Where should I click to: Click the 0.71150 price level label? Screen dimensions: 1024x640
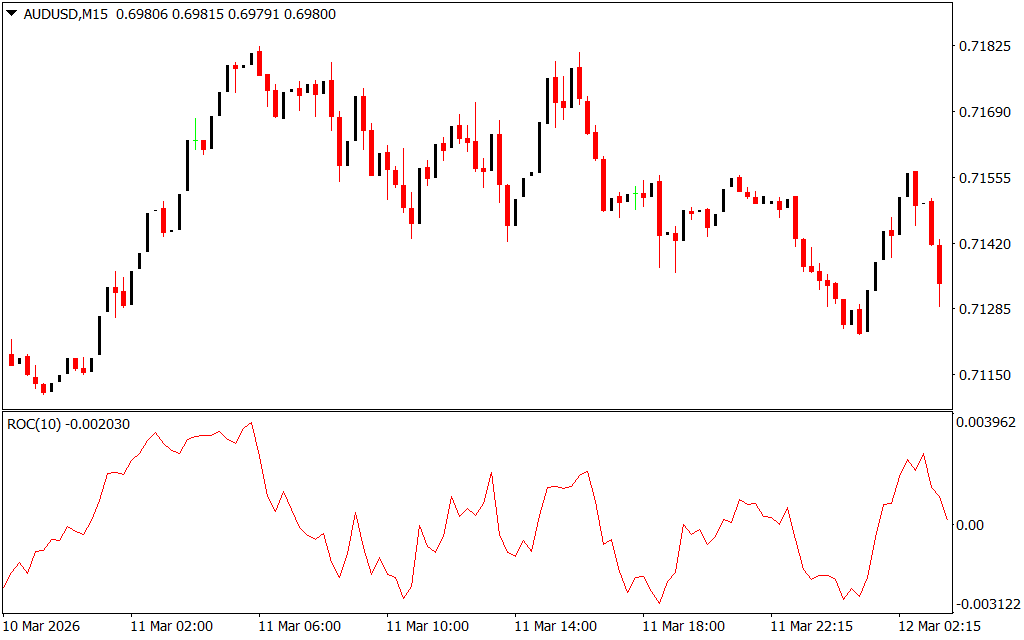point(985,375)
